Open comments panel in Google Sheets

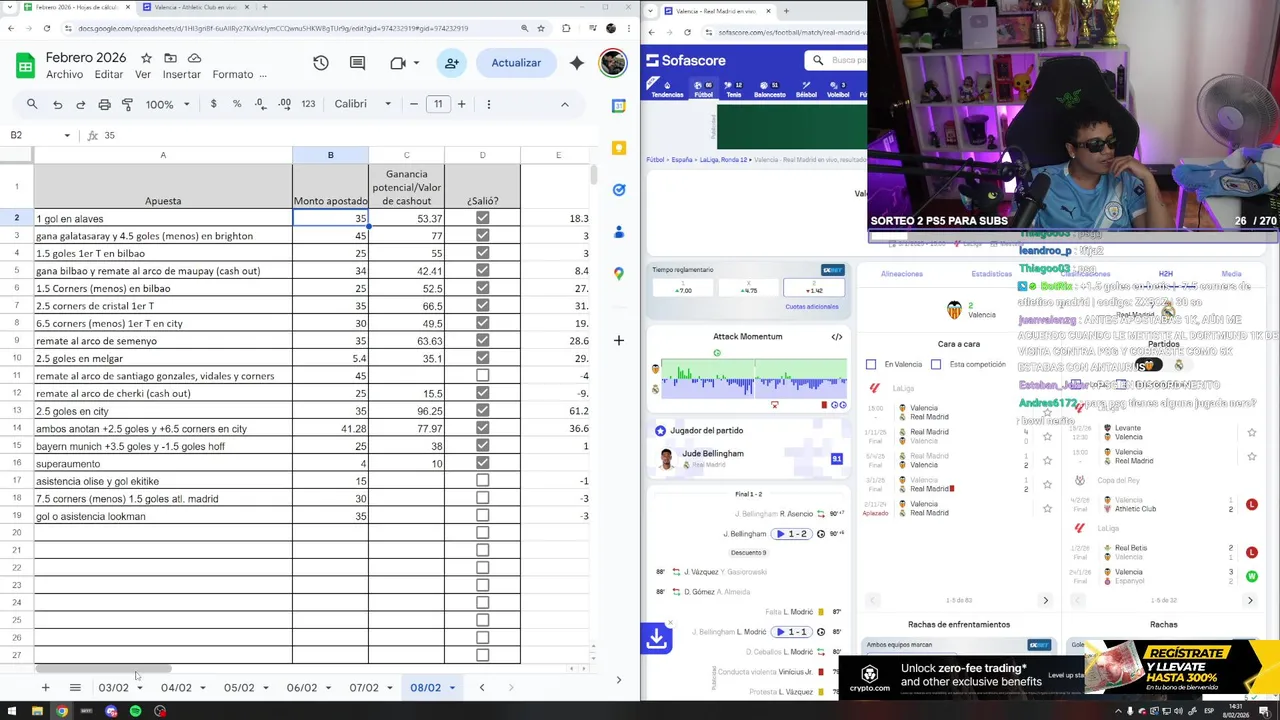[x=357, y=63]
